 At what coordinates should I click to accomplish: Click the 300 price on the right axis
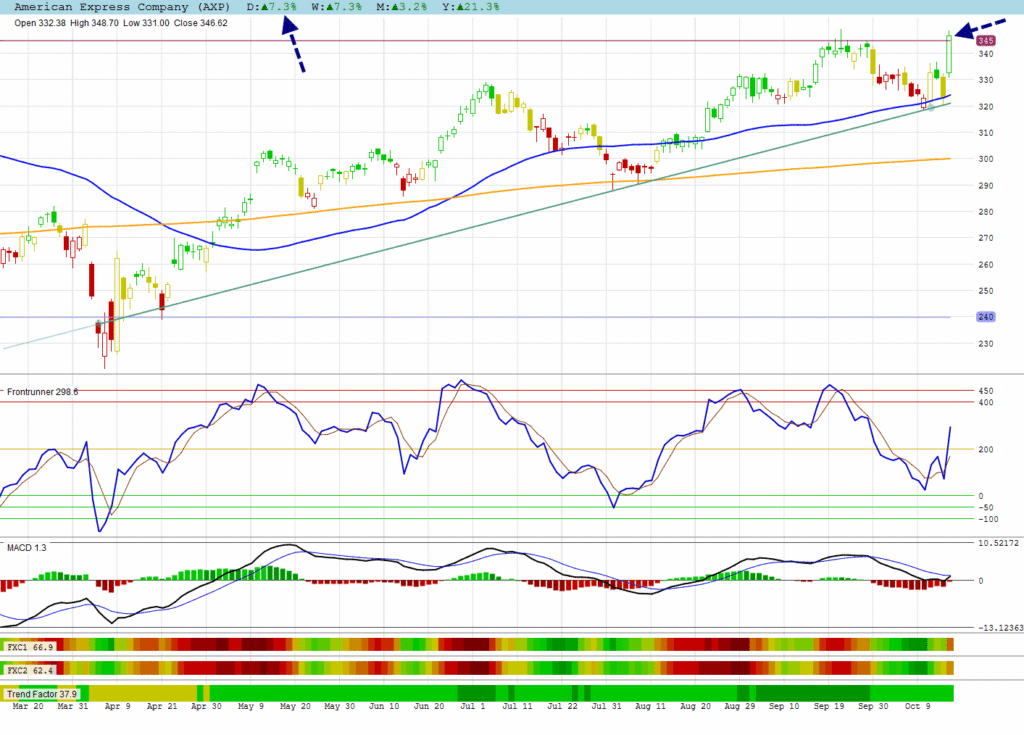pyautogui.click(x=986, y=159)
